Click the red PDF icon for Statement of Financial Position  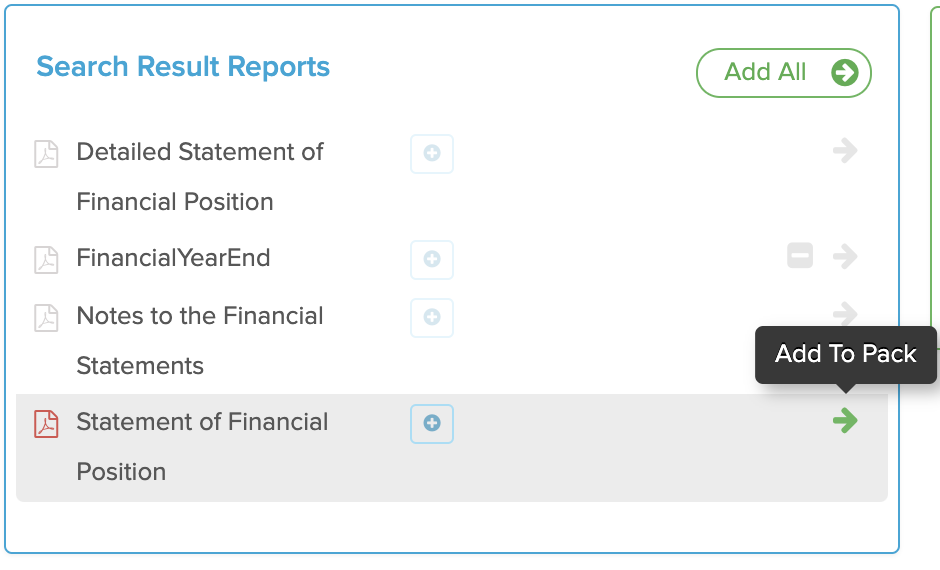tap(46, 424)
